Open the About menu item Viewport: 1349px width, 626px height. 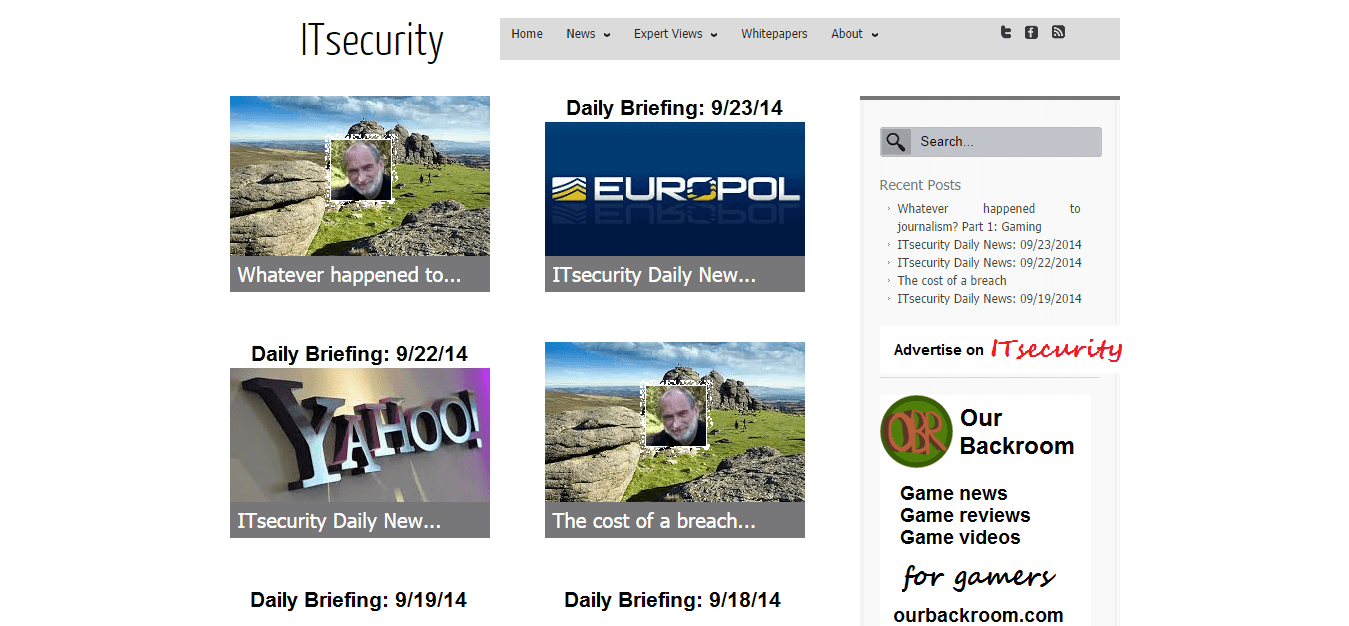(x=847, y=34)
